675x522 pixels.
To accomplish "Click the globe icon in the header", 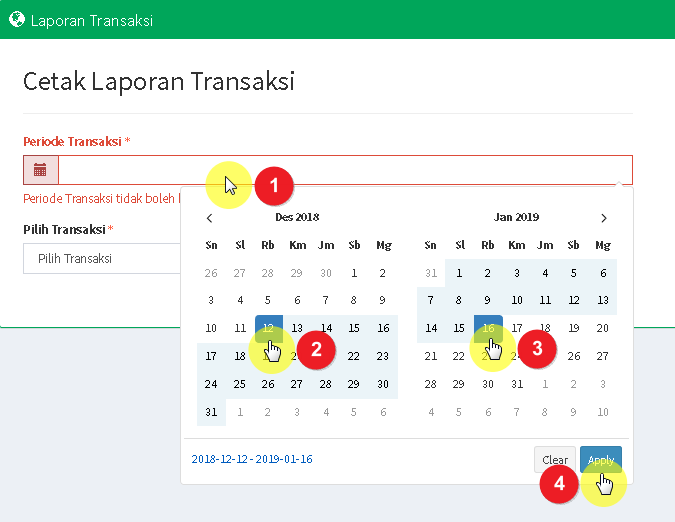I will [x=16, y=19].
